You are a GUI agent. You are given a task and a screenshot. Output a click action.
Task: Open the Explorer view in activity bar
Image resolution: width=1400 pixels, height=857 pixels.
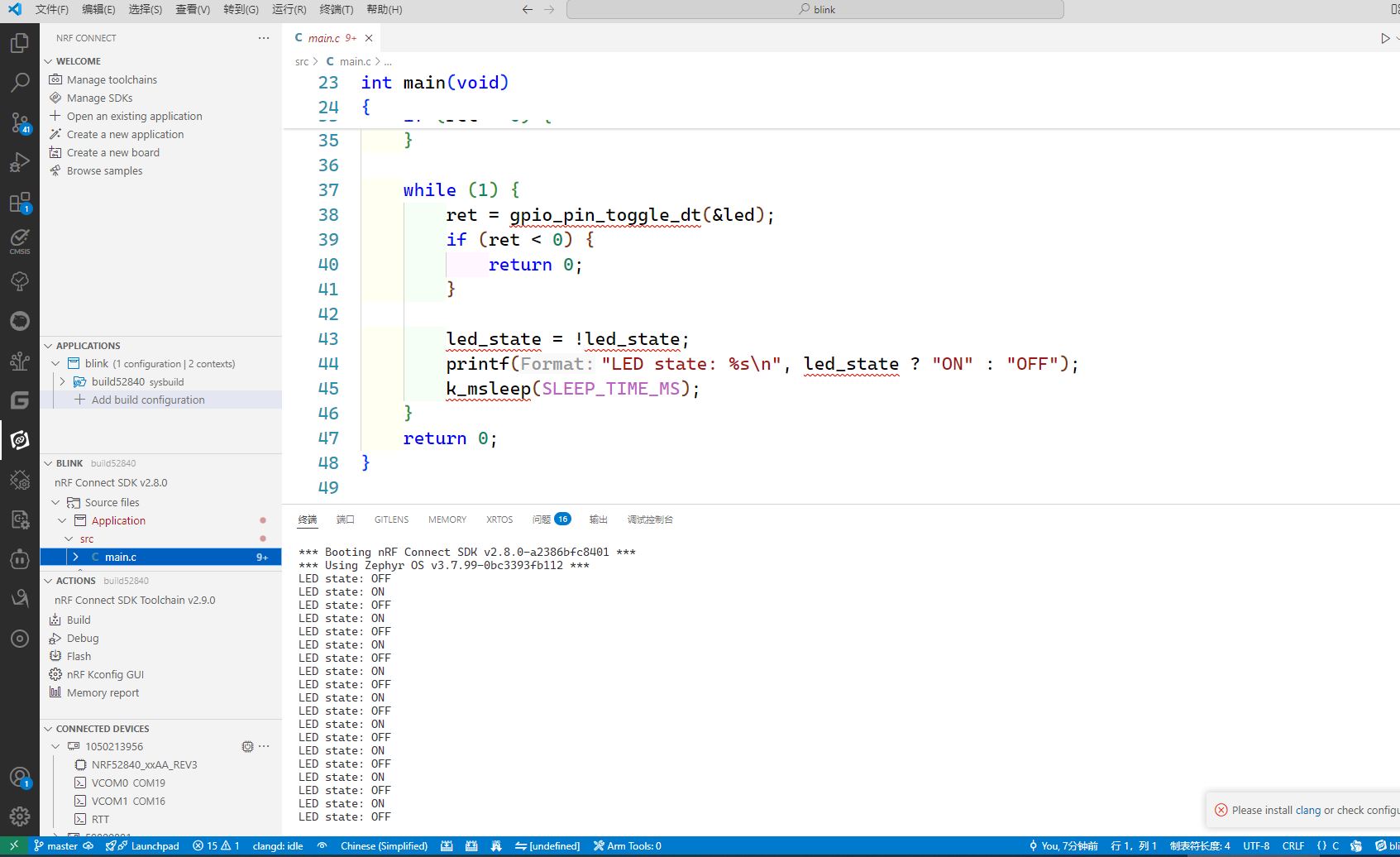[20, 43]
